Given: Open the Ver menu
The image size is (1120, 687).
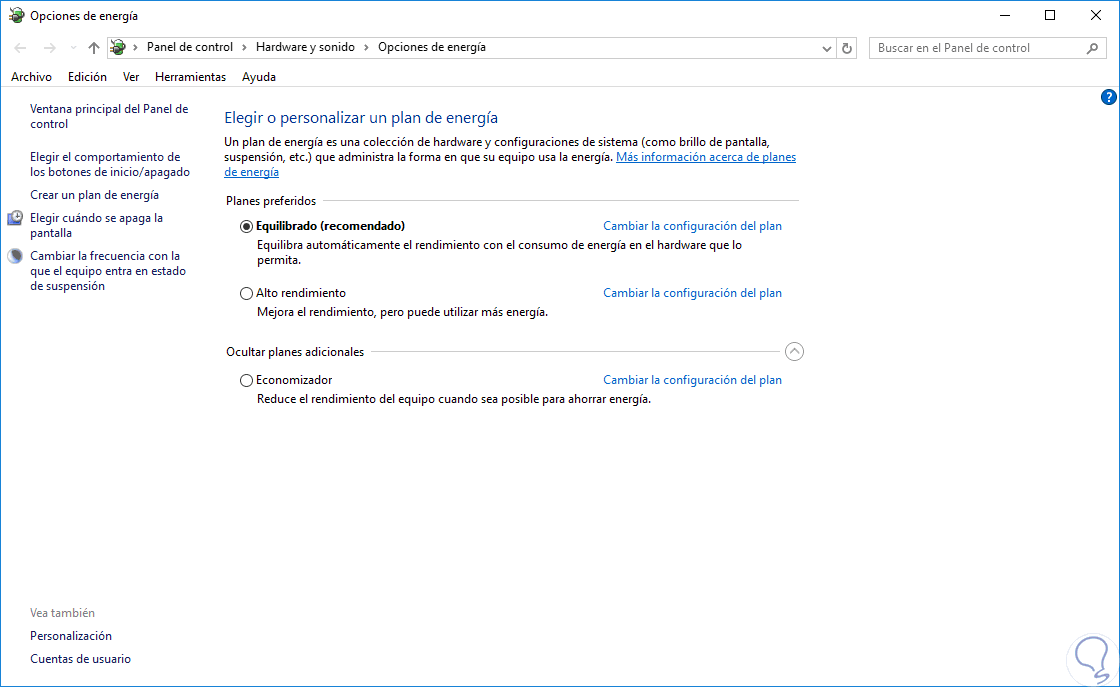Looking at the screenshot, I should point(131,76).
